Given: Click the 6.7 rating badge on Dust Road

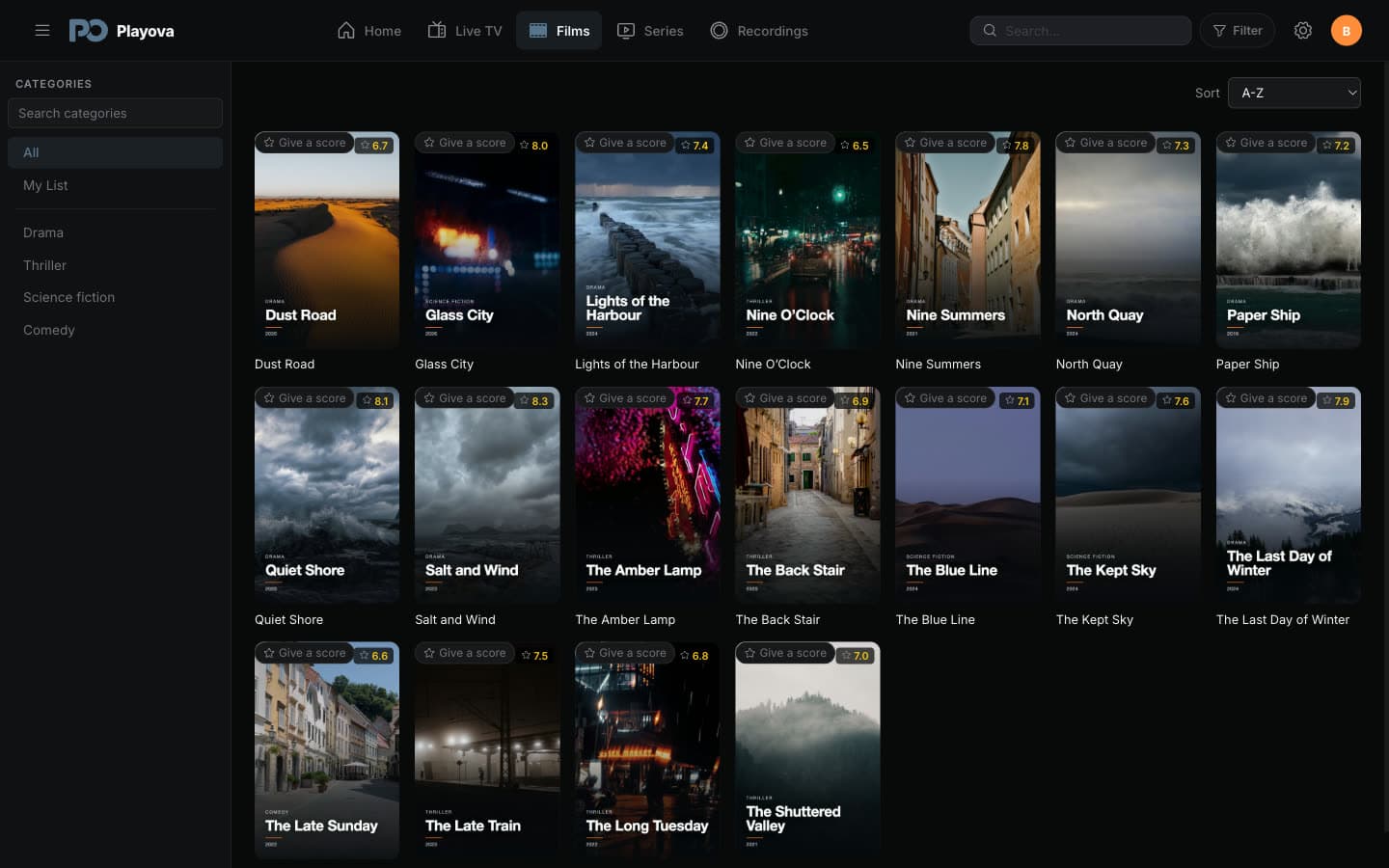Looking at the screenshot, I should pos(374,146).
